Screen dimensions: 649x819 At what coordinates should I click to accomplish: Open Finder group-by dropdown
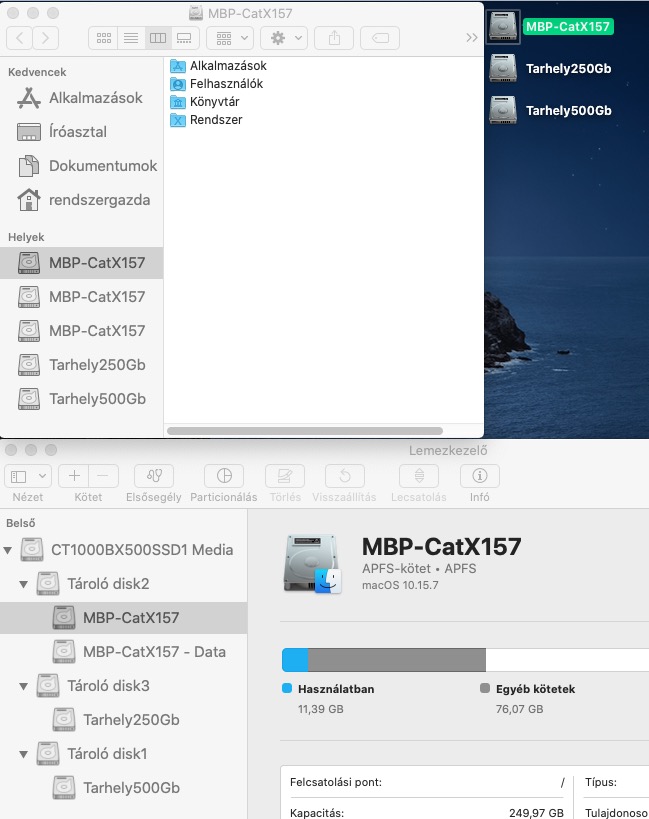pos(230,38)
